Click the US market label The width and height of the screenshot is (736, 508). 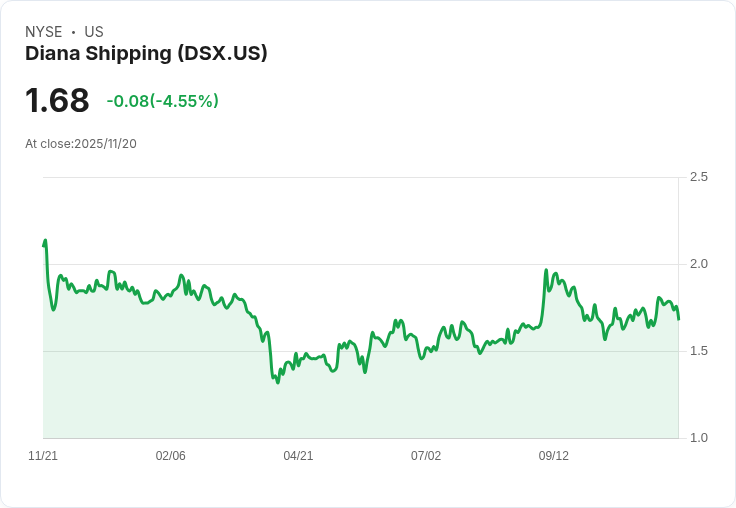[94, 32]
